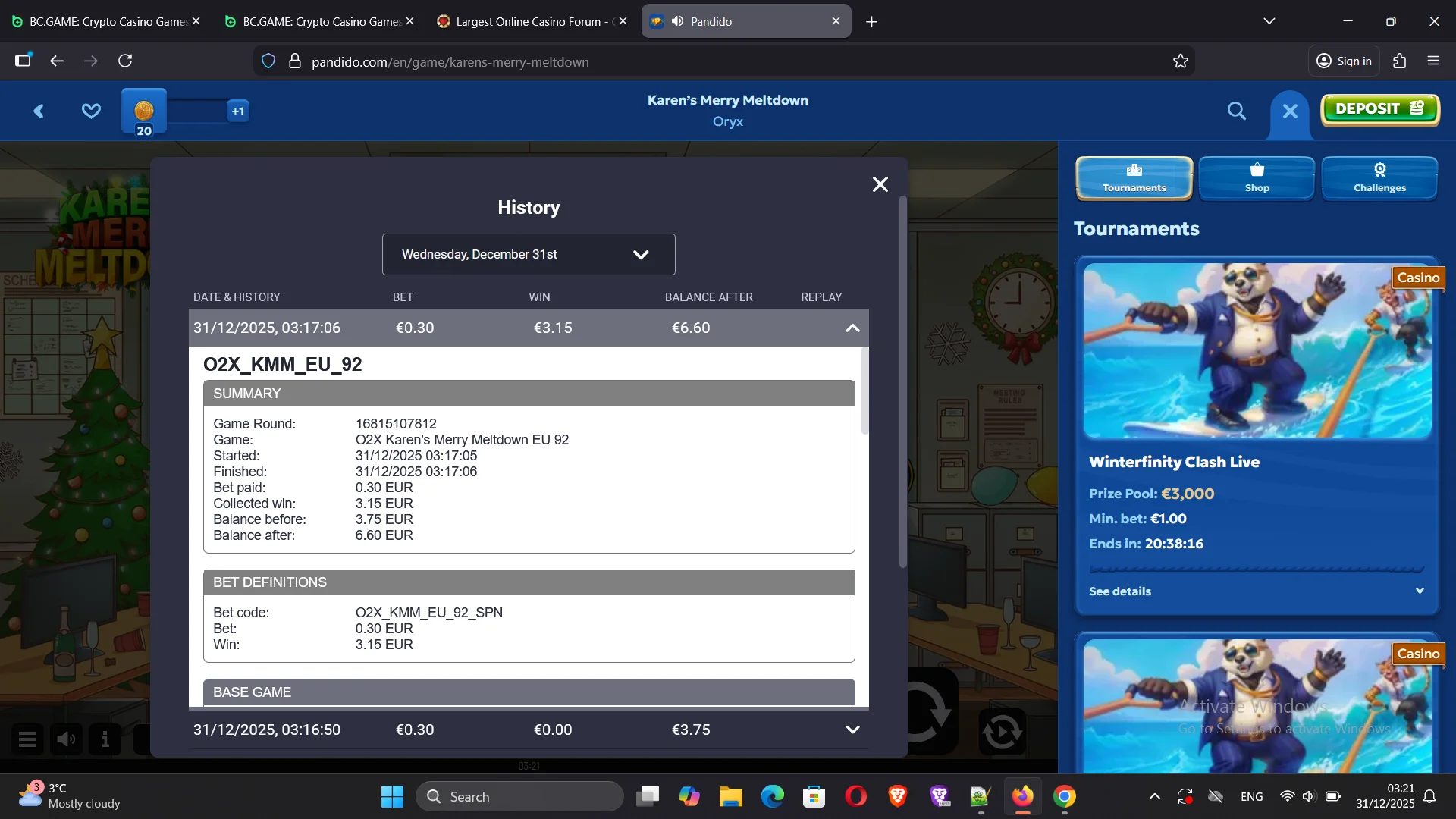Expand See details for Winterfinity Clash Live
1456x819 pixels.
coord(1257,591)
